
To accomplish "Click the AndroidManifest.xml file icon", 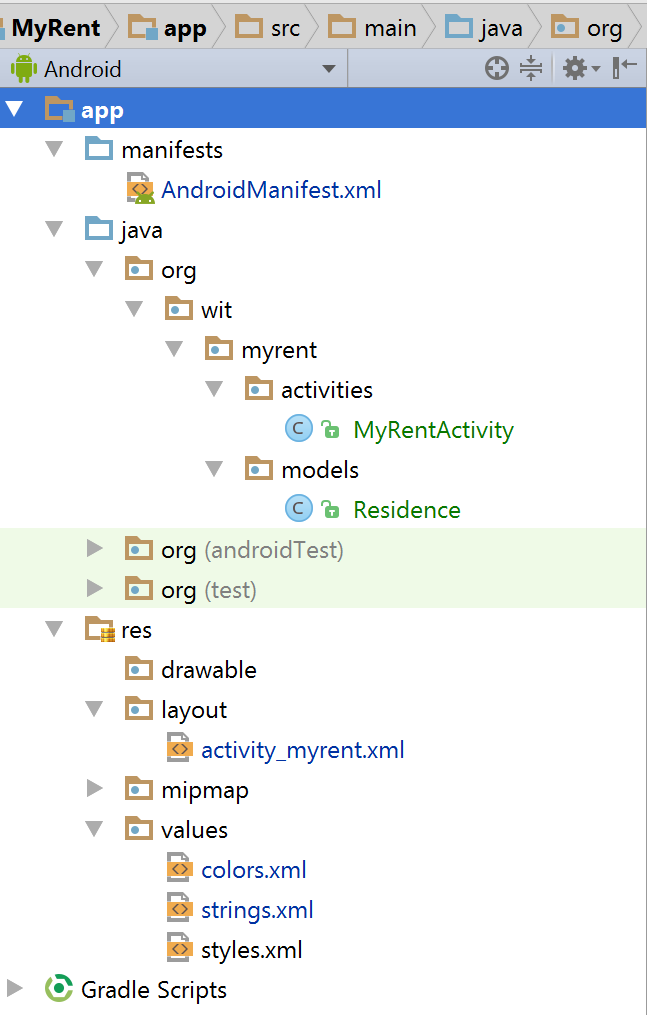I will point(140,190).
